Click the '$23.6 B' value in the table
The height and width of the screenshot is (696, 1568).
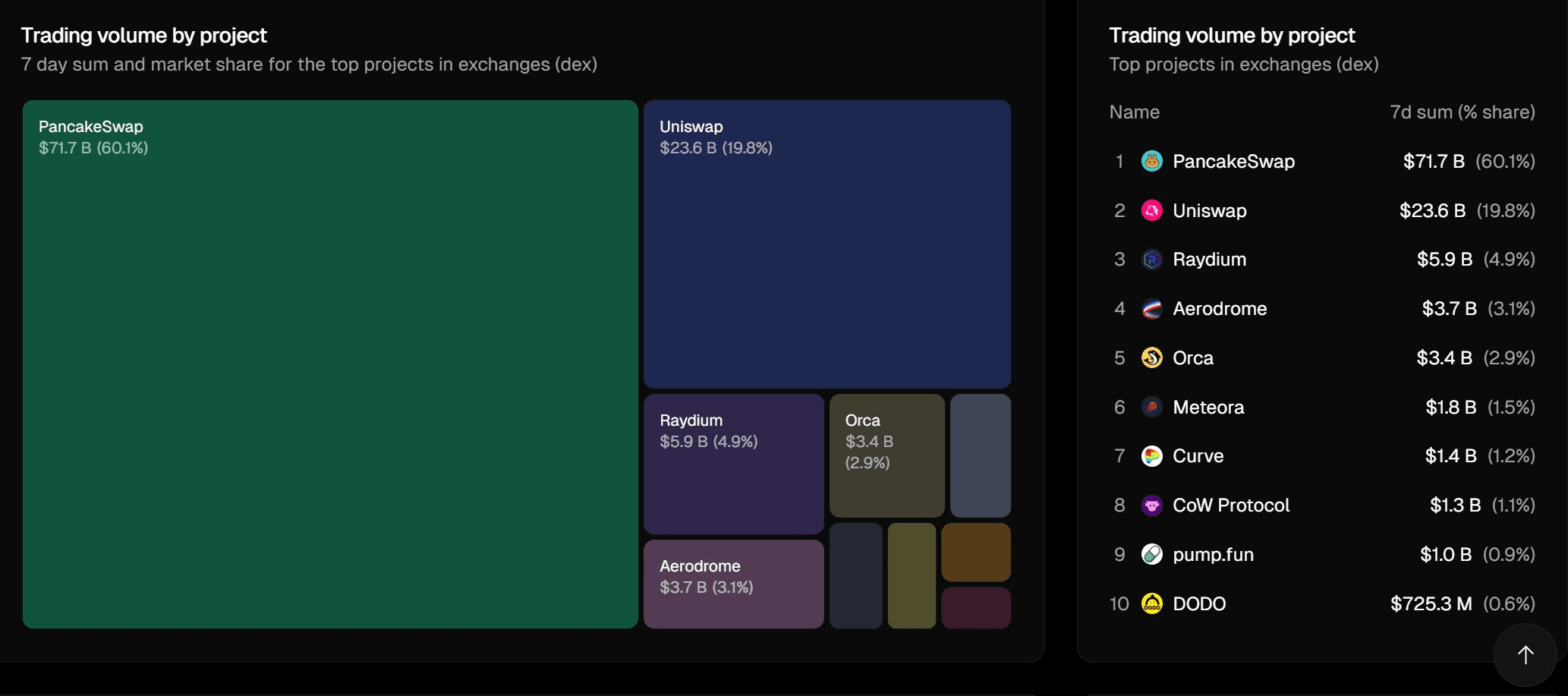[1432, 210]
